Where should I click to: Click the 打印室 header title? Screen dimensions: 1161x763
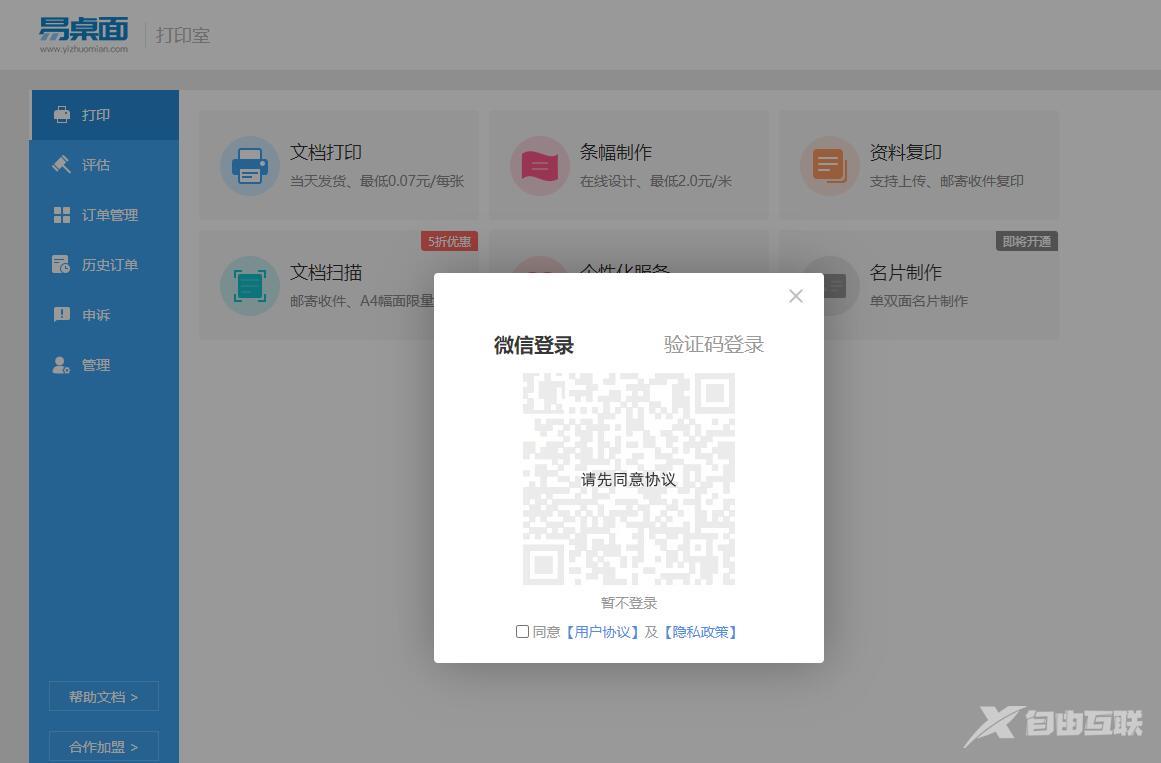(183, 36)
